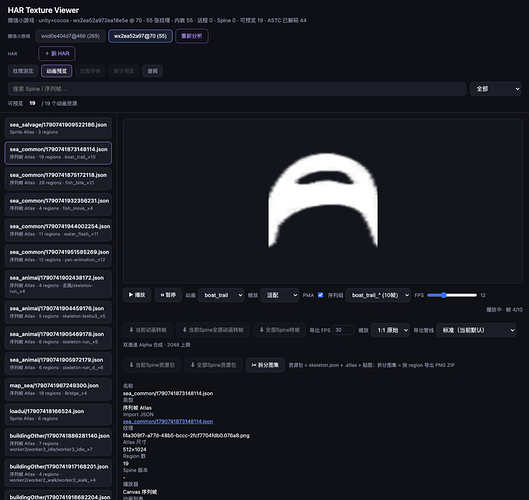Select map_sea/1790741967249300.json in list
Viewport: 529px width, 500px height.
[x=58, y=389]
